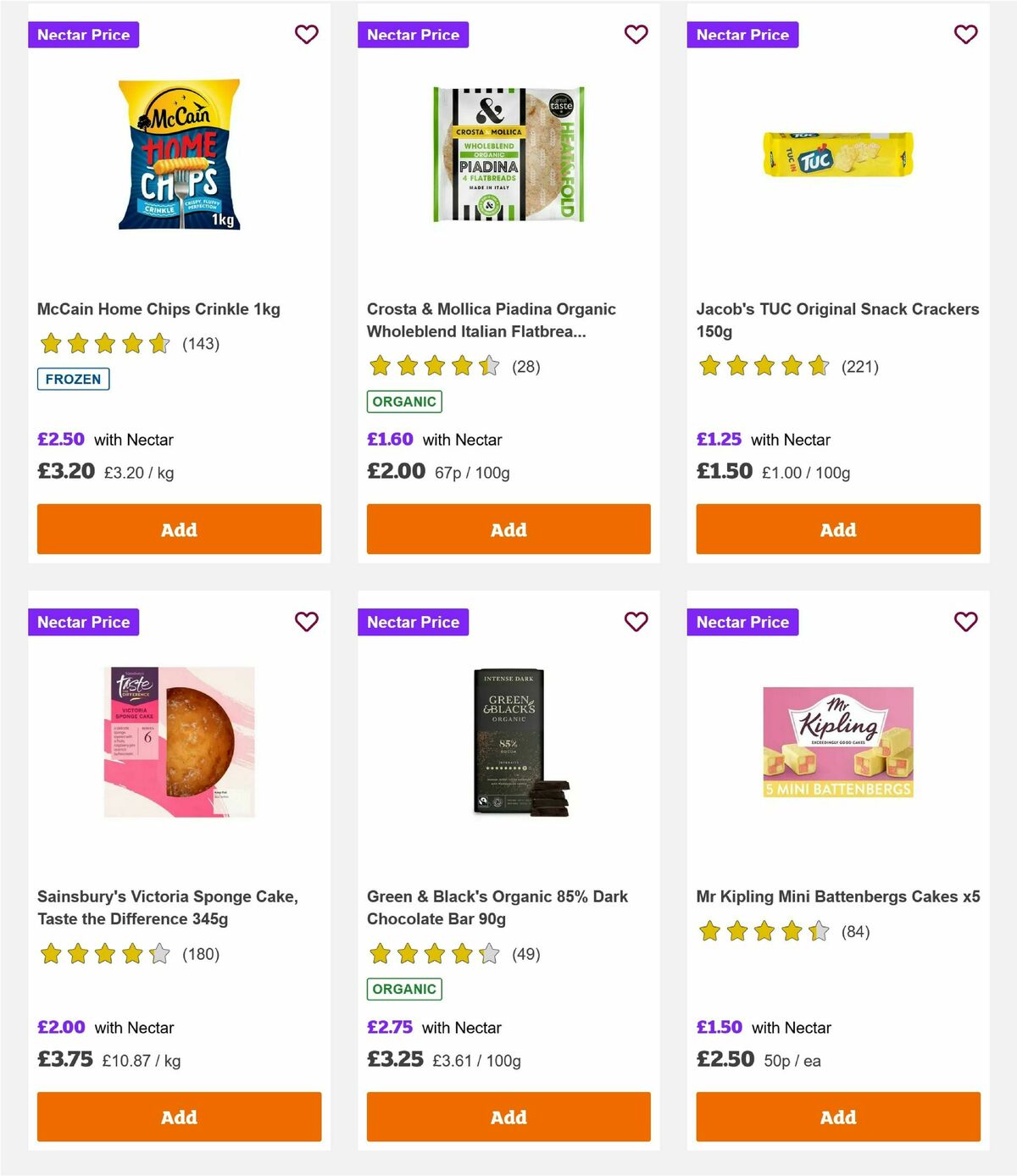This screenshot has width=1017, height=1176.
Task: Click the FROZEN tag under McCain Home Chips
Action: tap(73, 379)
